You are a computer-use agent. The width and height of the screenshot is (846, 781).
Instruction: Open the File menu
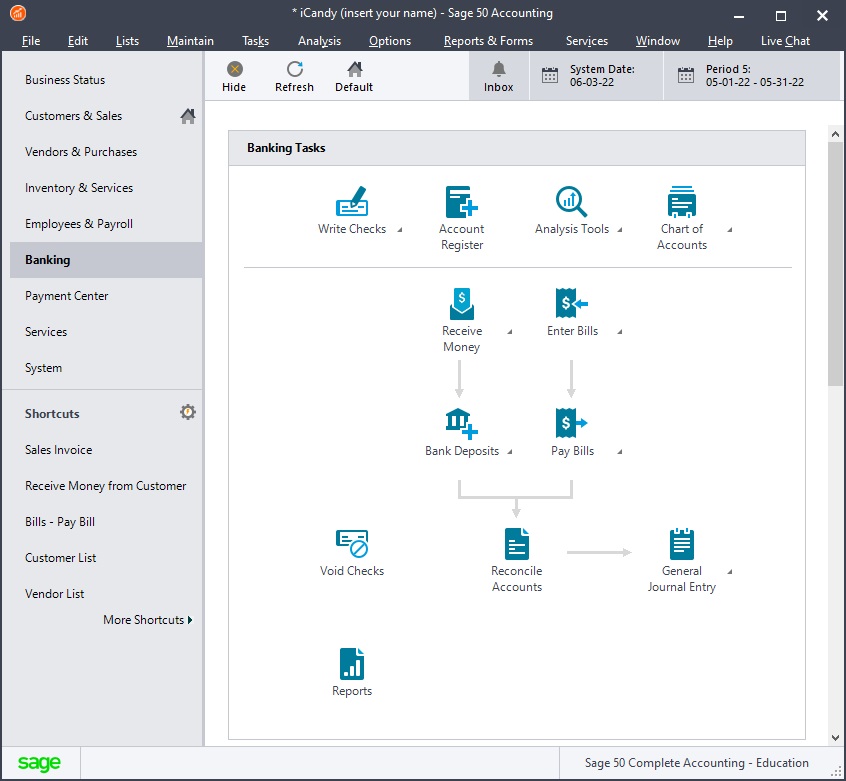(x=31, y=41)
